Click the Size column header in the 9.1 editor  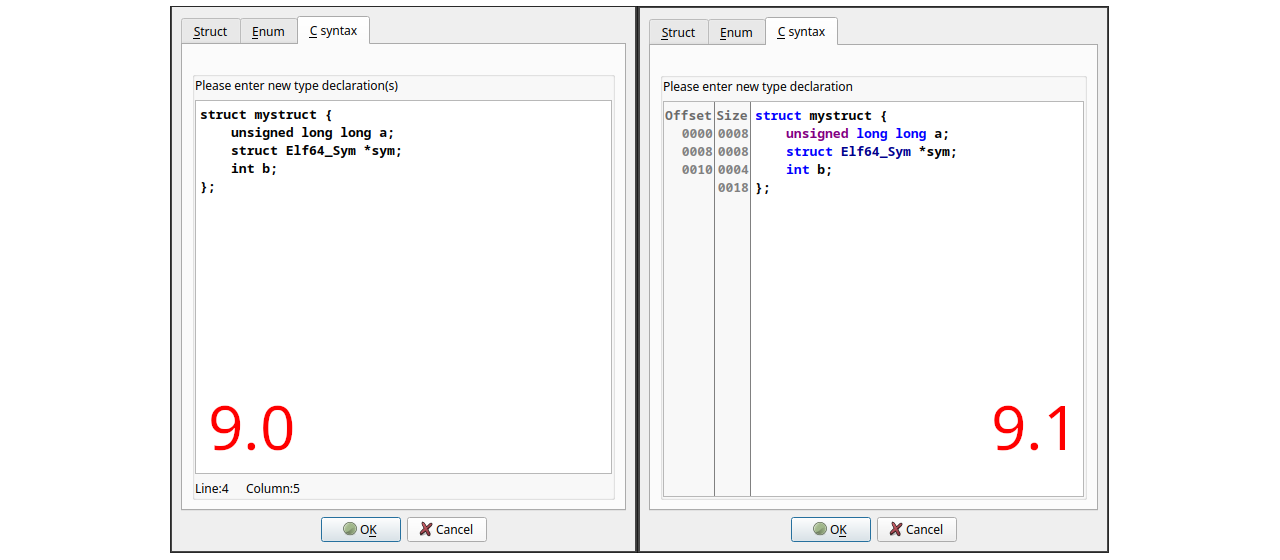(x=732, y=116)
